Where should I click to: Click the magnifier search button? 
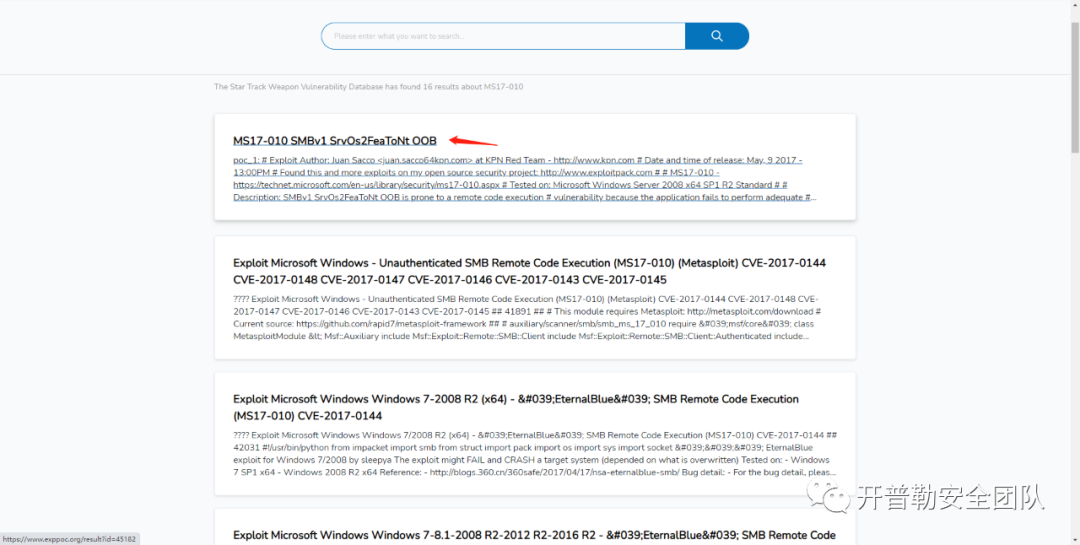pyautogui.click(x=716, y=36)
